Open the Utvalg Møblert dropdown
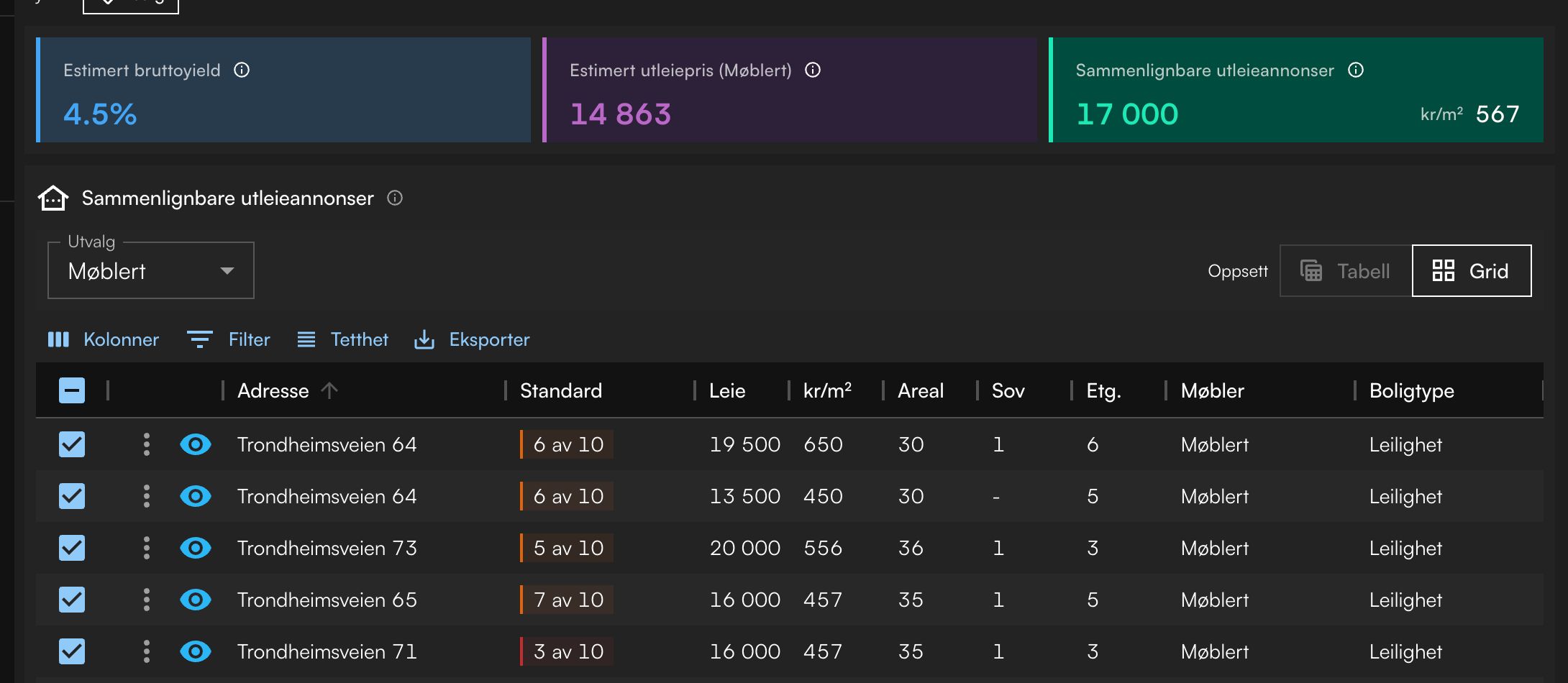The image size is (1568, 683). coord(151,271)
